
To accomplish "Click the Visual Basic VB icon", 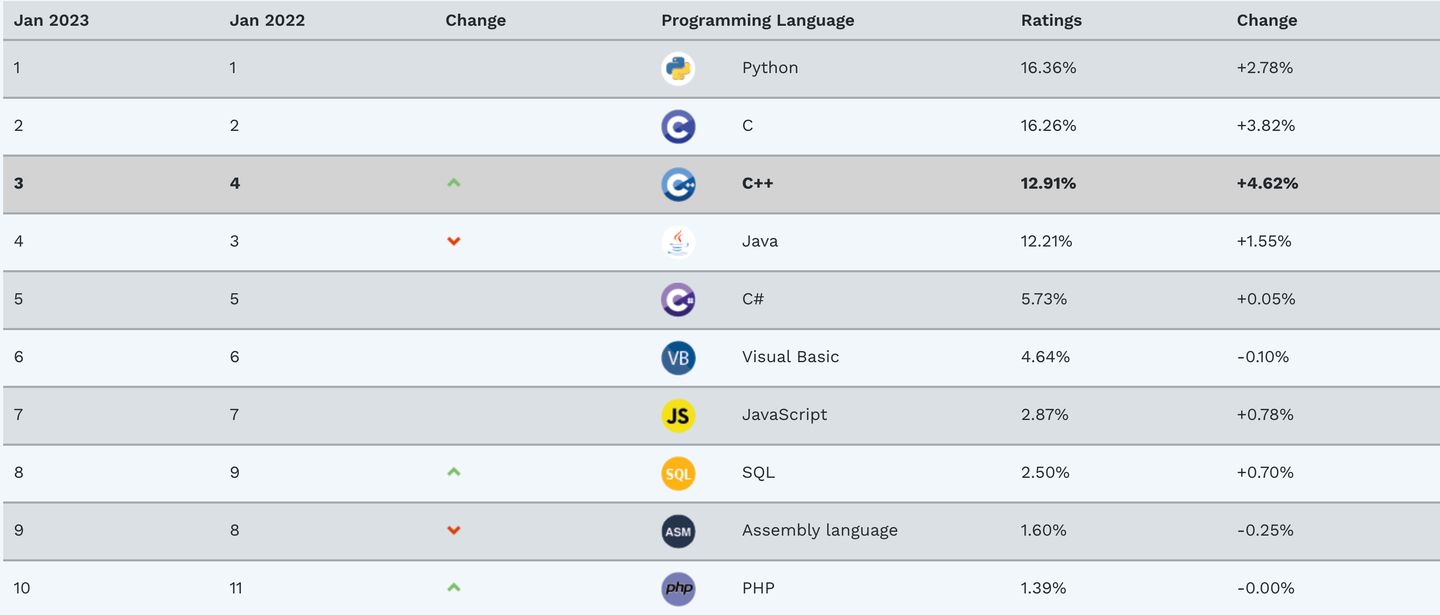I will 678,358.
